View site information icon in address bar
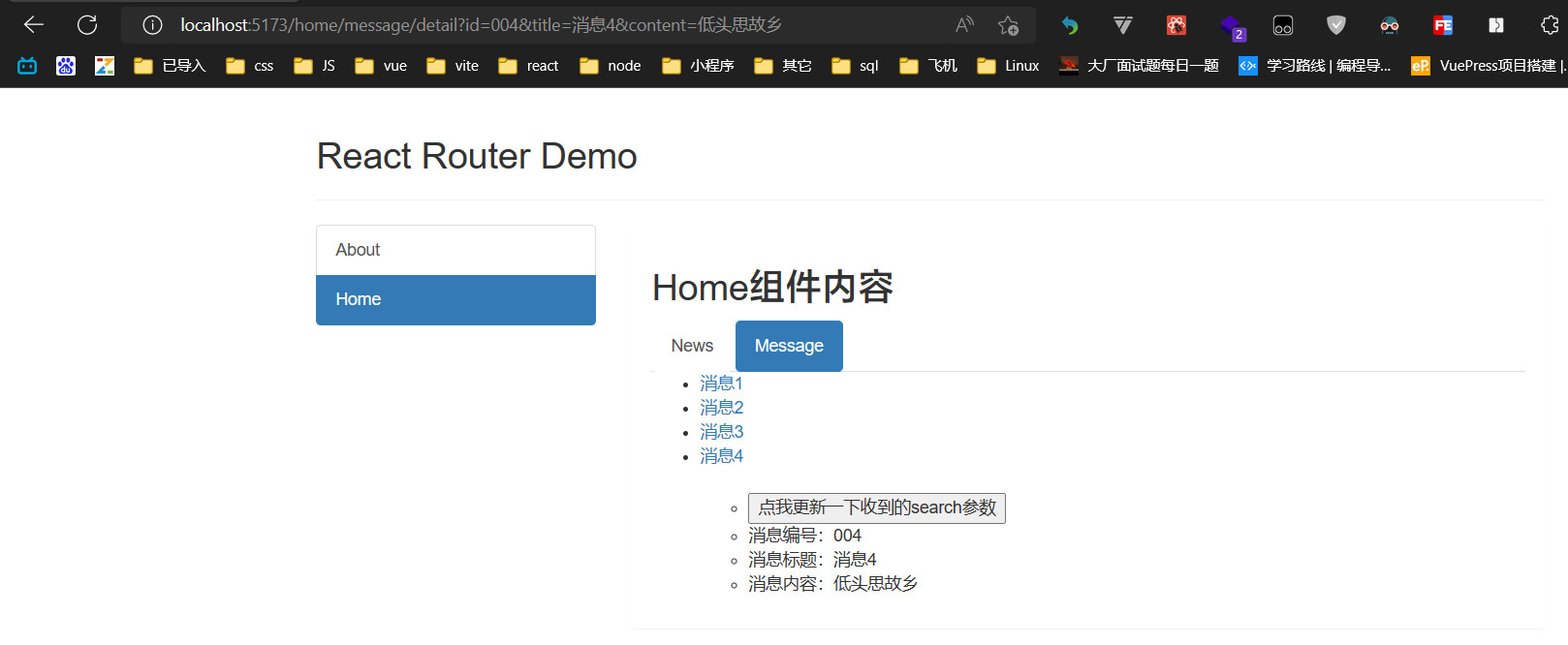This screenshot has width=1568, height=645. [x=152, y=25]
